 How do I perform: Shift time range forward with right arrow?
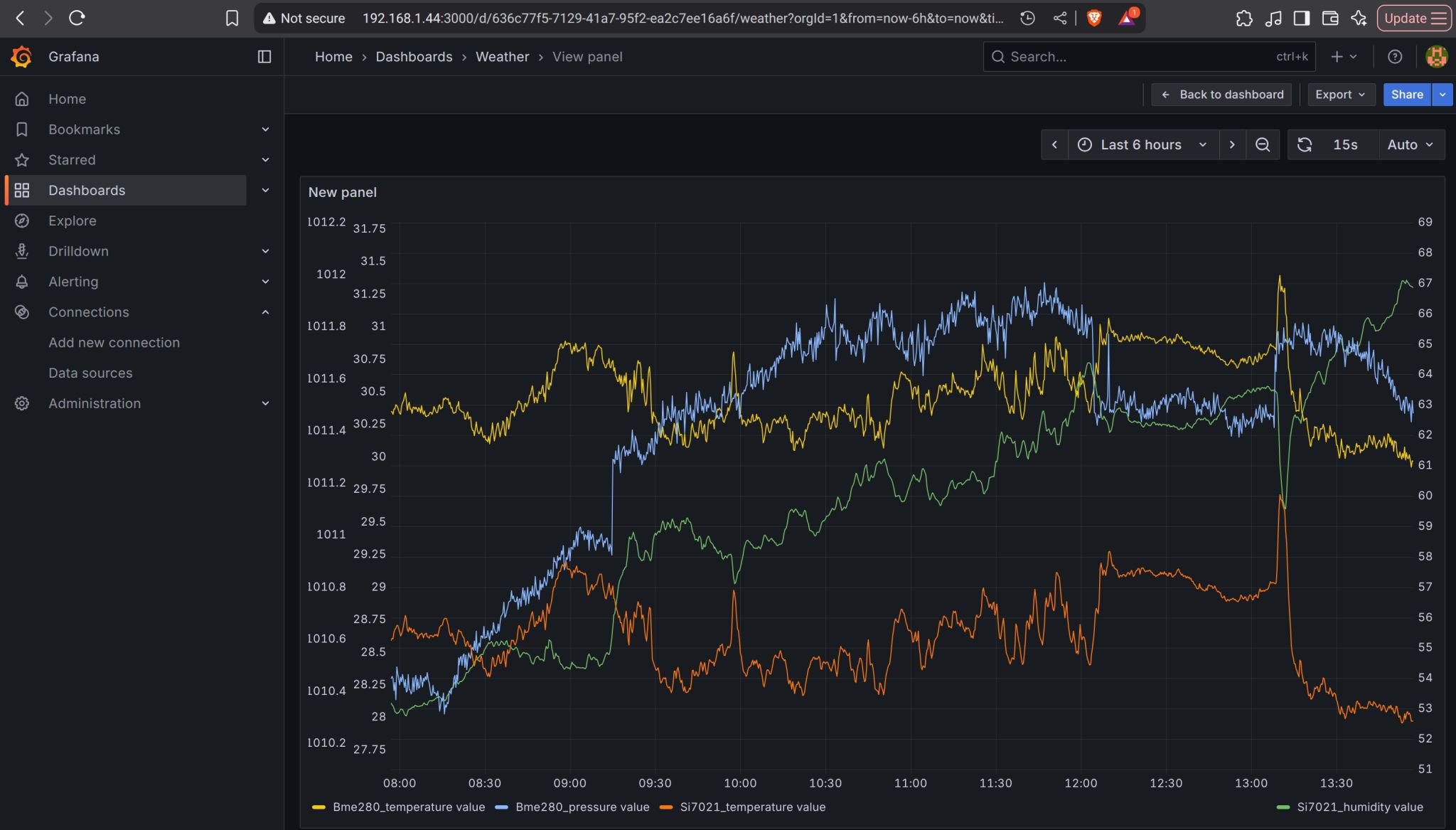coord(1232,144)
